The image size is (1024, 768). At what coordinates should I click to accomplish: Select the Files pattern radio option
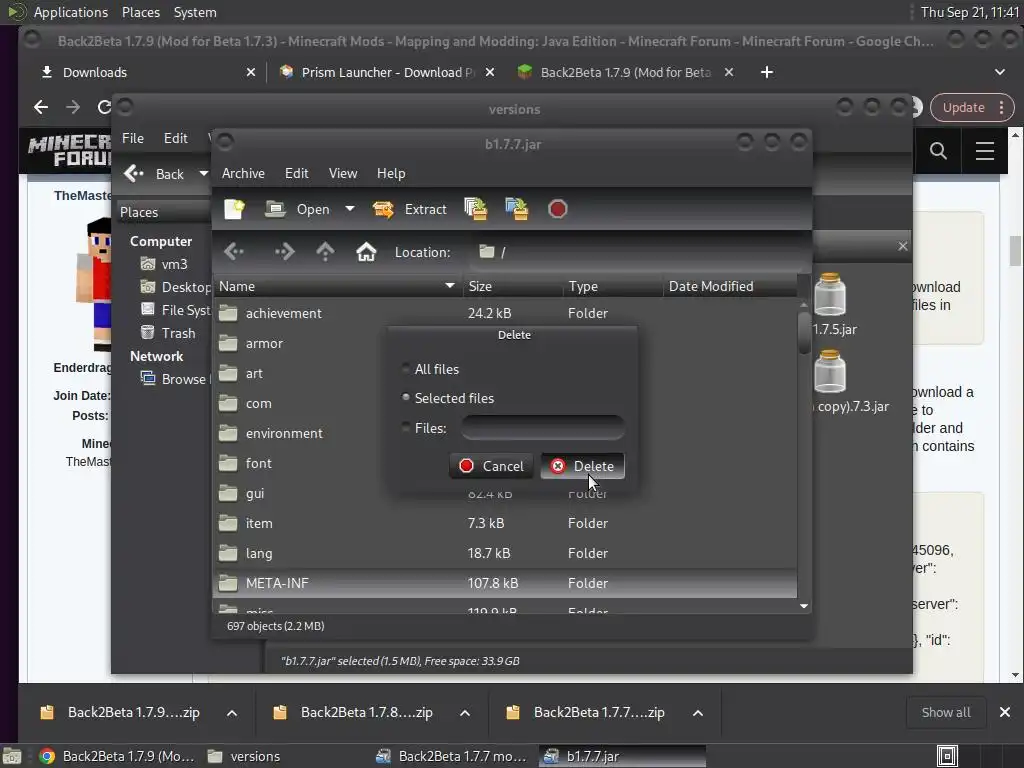(424, 428)
